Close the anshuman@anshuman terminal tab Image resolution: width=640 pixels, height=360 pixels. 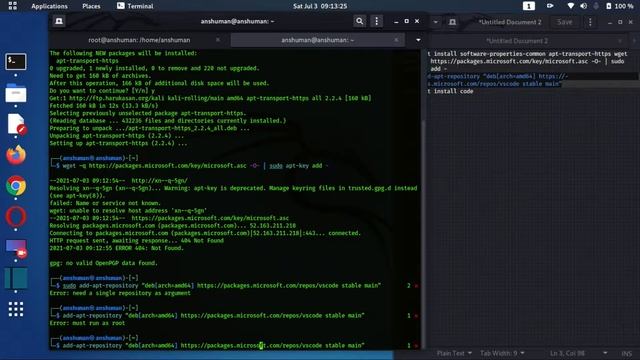pos(396,40)
